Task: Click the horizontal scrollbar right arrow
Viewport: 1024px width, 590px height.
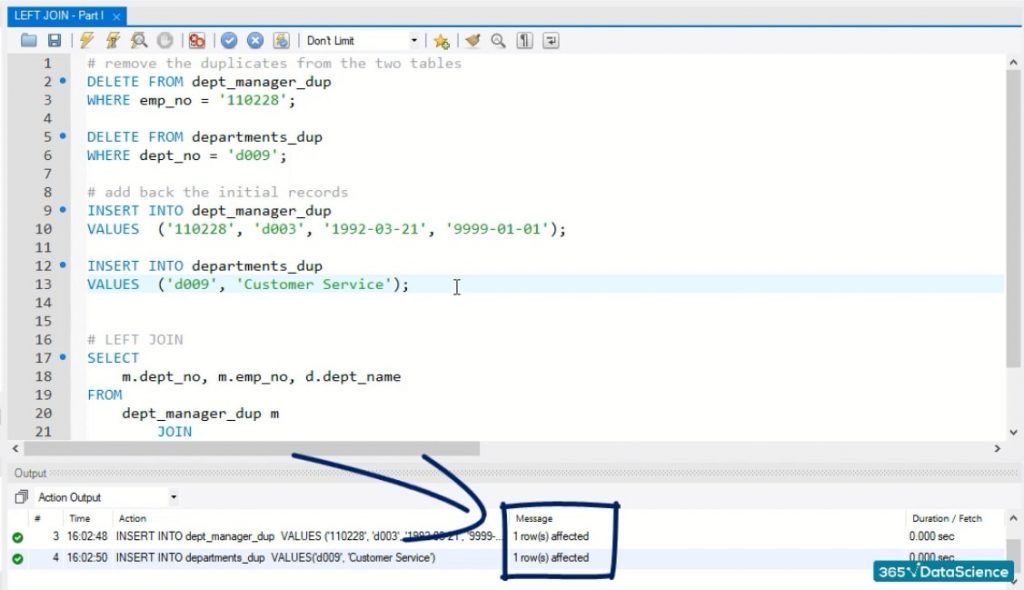Action: pos(997,449)
